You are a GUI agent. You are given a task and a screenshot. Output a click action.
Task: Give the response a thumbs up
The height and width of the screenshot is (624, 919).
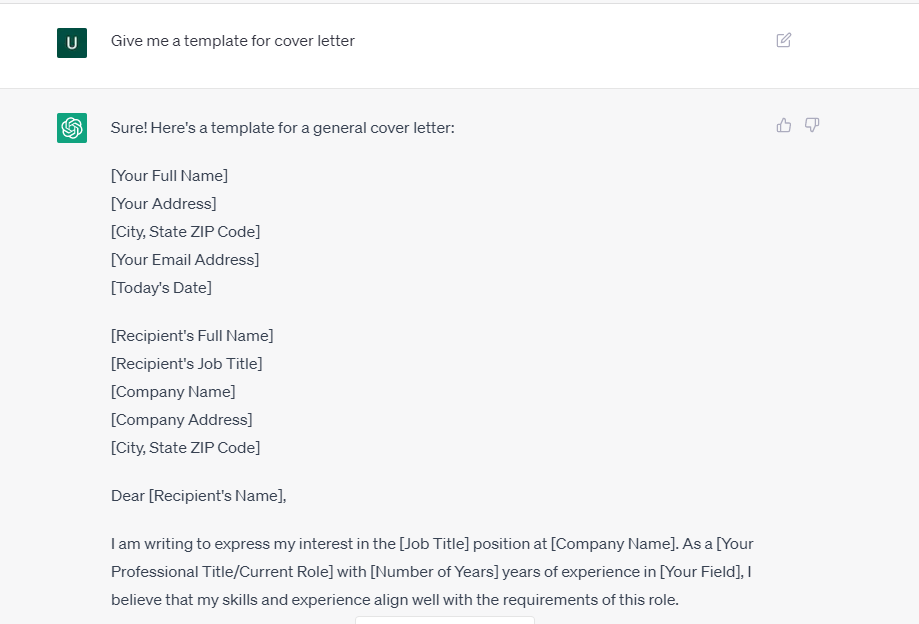pyautogui.click(x=784, y=125)
